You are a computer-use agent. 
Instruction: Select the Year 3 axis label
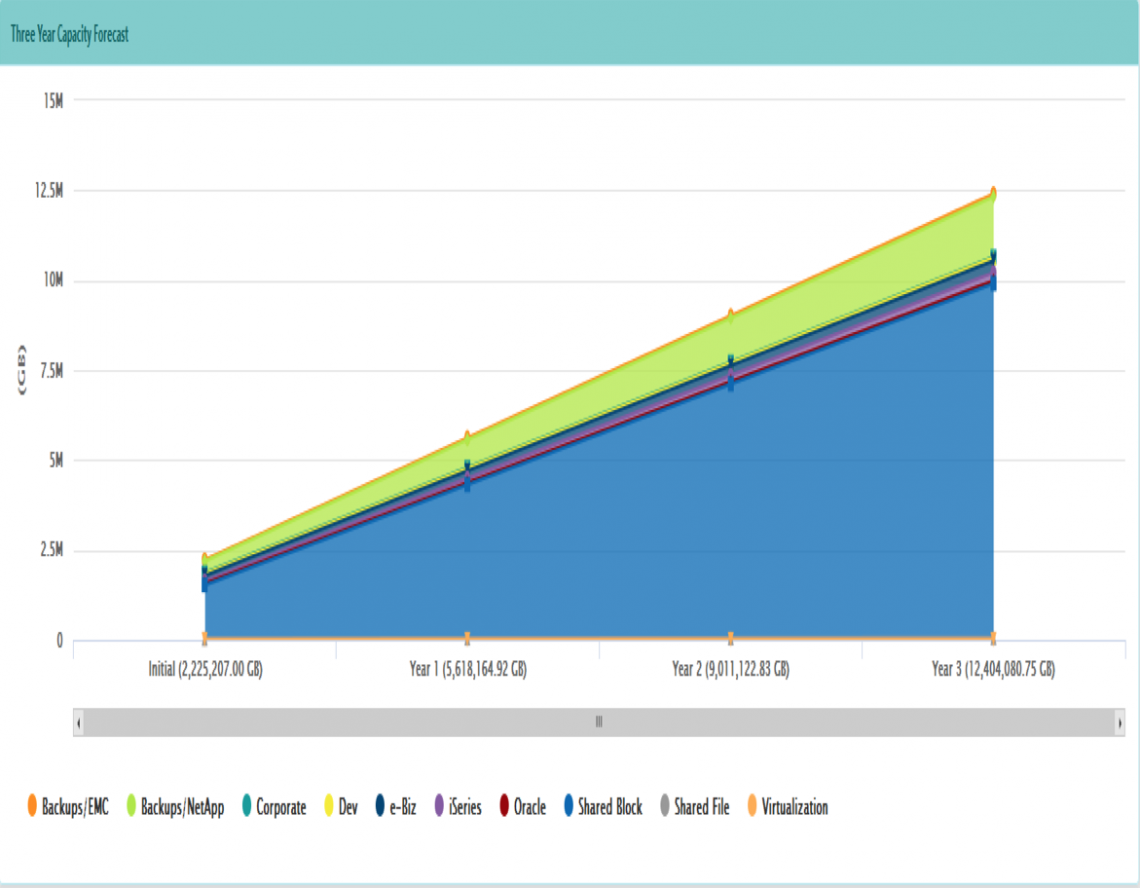992,670
